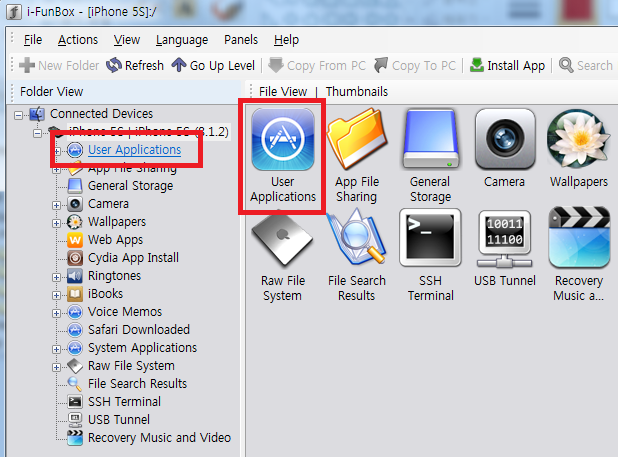Open USB Tunnel icon in File View

click(504, 239)
